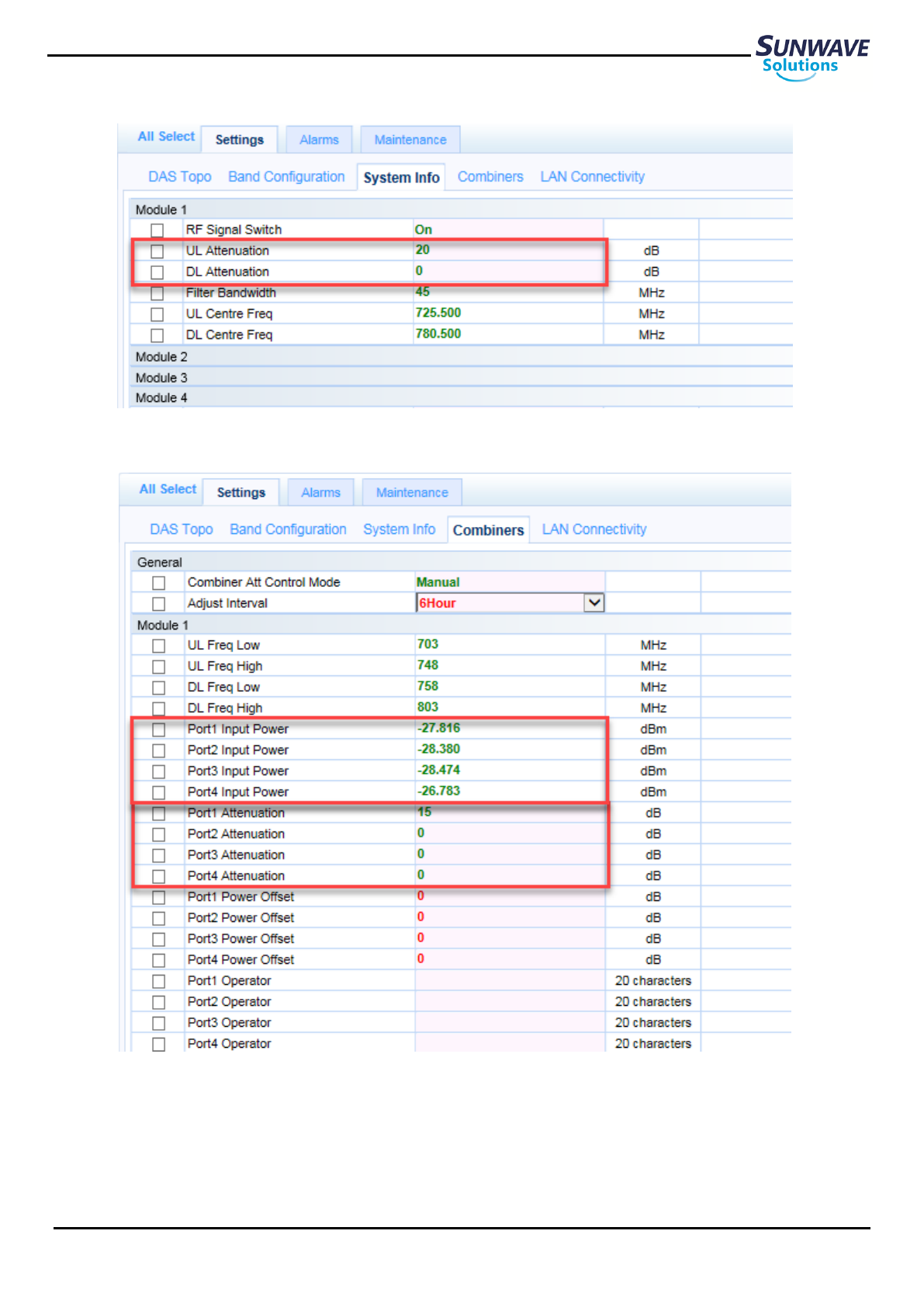Edit the Port3 Power Offset value
Viewport: 924px width, 1307px height.
[510, 938]
